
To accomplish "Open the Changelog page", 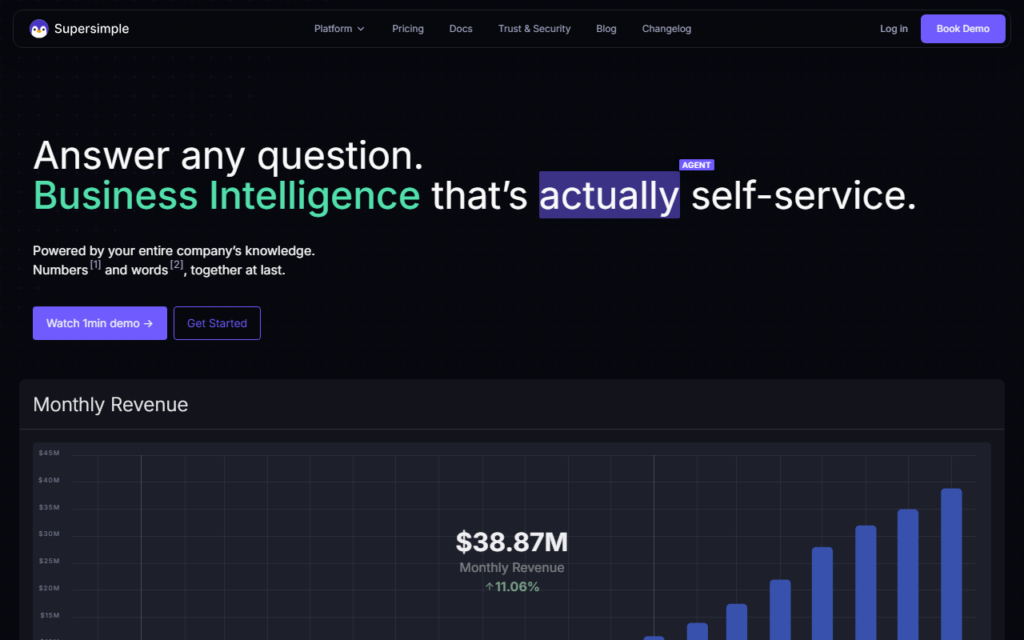I will pyautogui.click(x=666, y=29).
